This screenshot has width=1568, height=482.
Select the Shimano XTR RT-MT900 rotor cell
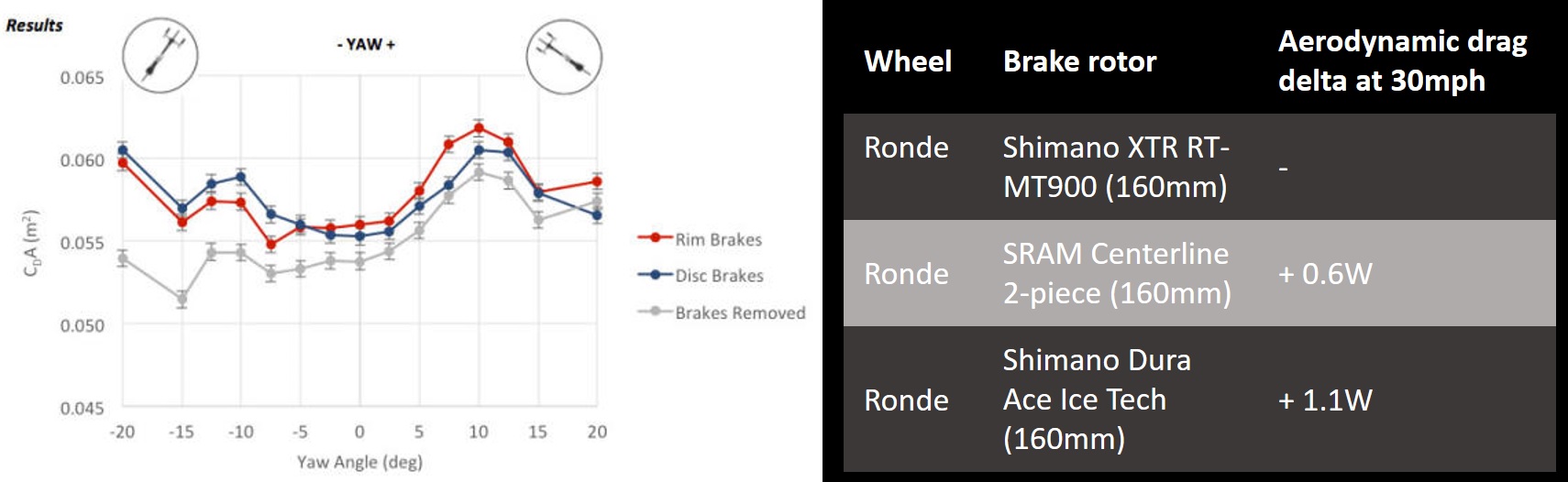pyautogui.click(x=1115, y=167)
